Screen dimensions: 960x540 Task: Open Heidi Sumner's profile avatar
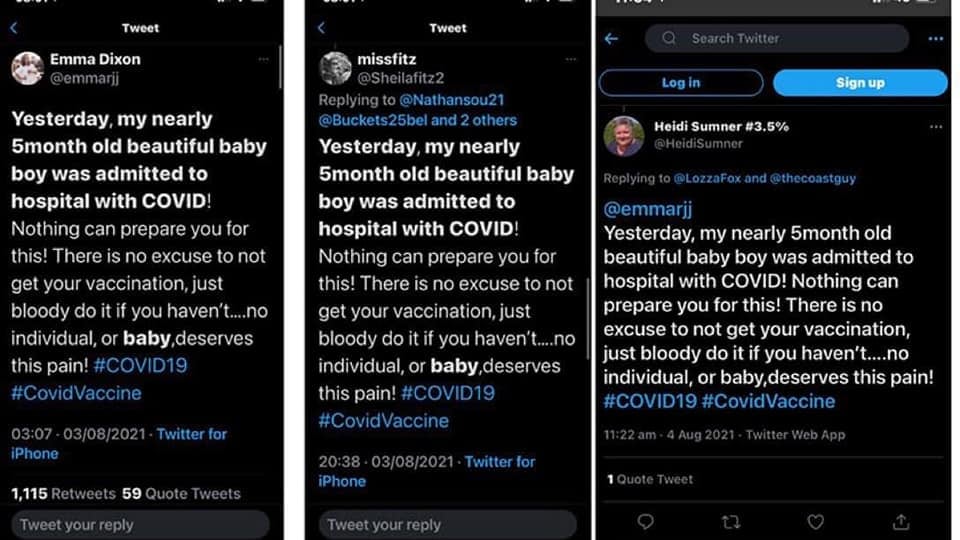(x=623, y=136)
